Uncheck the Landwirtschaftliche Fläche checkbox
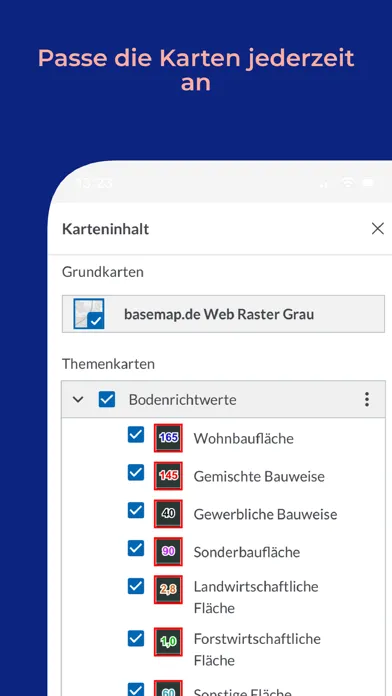 pos(136,586)
